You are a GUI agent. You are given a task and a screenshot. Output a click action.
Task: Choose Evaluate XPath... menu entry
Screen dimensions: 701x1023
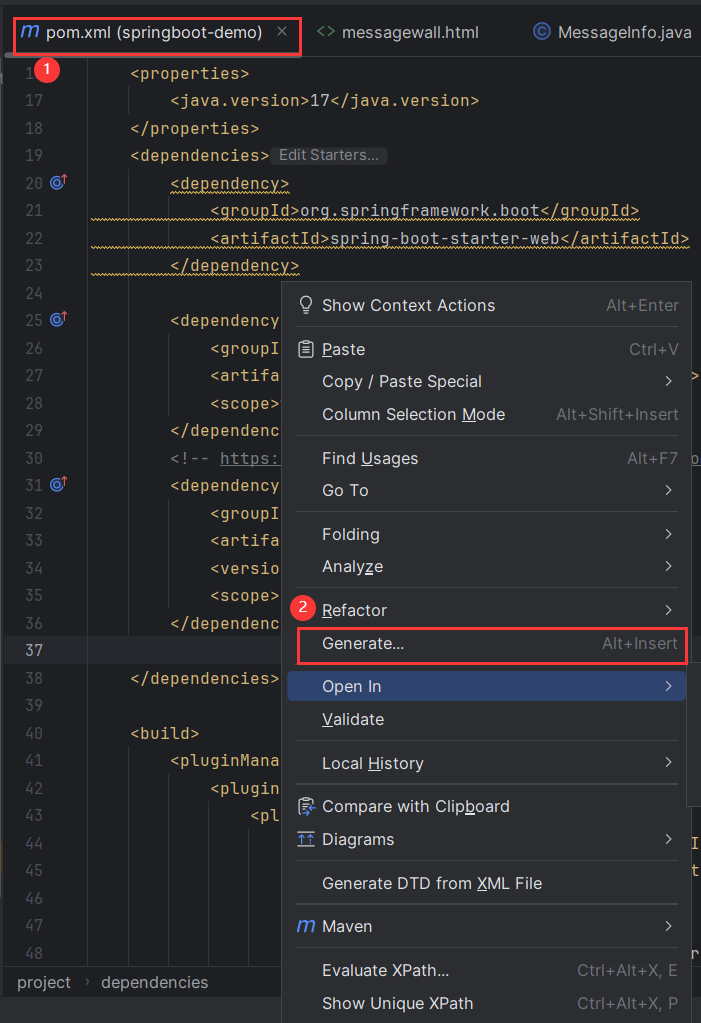point(486,970)
